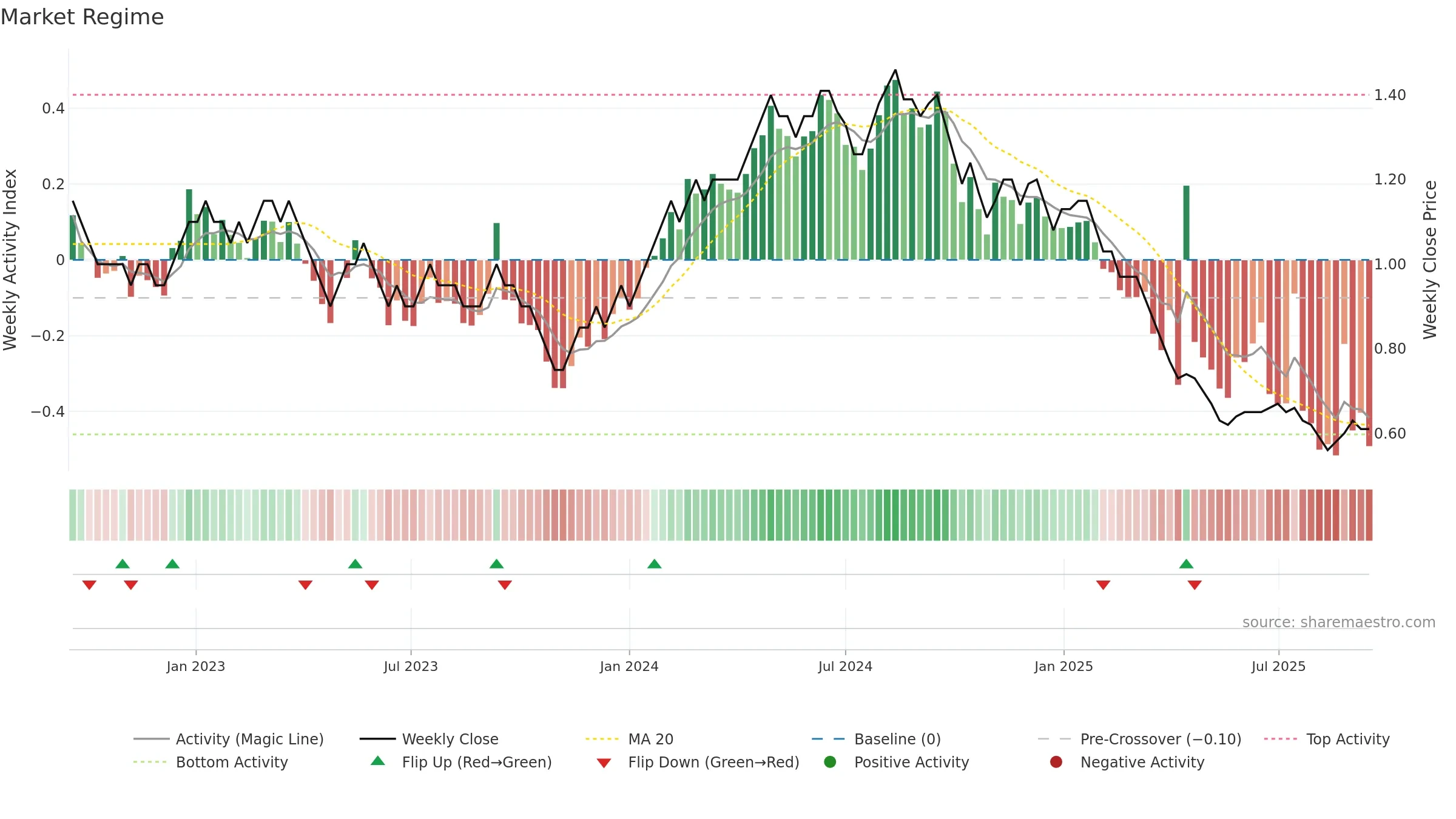
Task: Click the Jan 2023 axis label
Action: coord(195,666)
